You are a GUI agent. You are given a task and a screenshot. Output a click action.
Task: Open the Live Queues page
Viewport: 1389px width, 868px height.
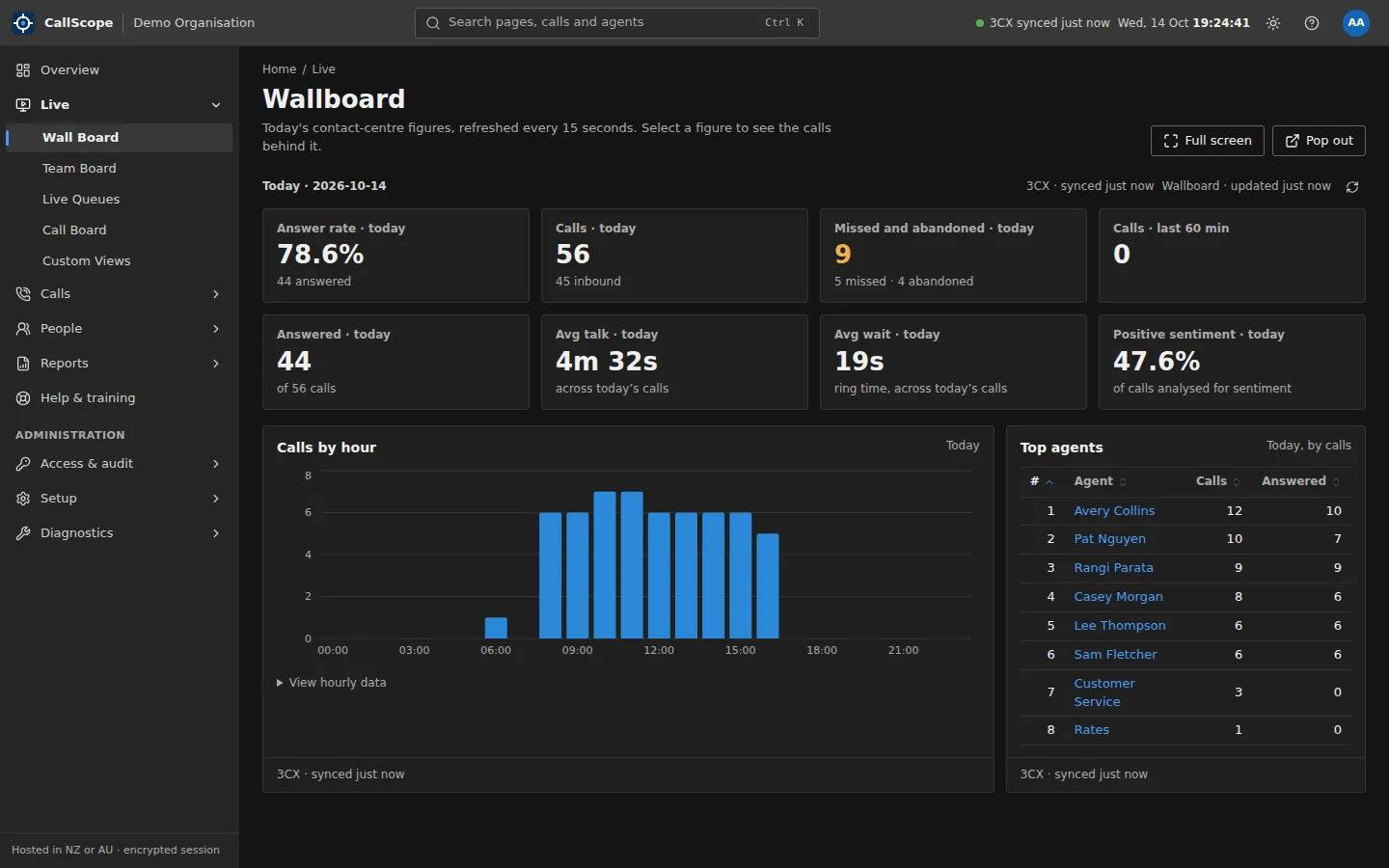[x=120, y=200]
